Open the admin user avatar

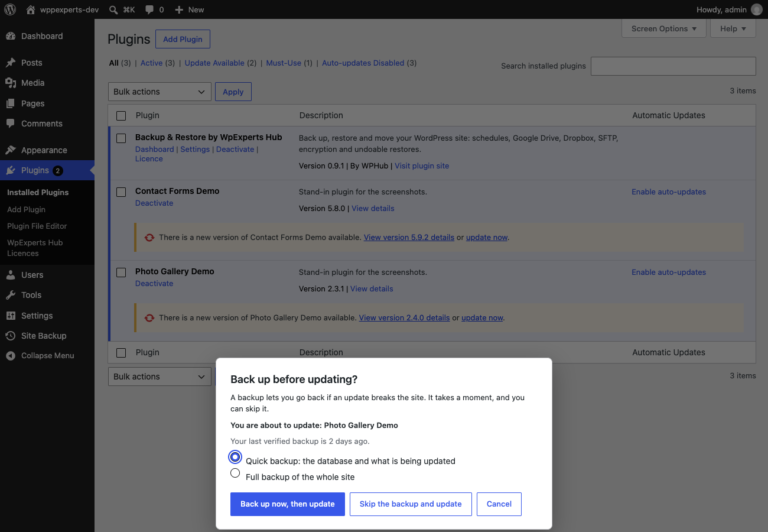[756, 9]
